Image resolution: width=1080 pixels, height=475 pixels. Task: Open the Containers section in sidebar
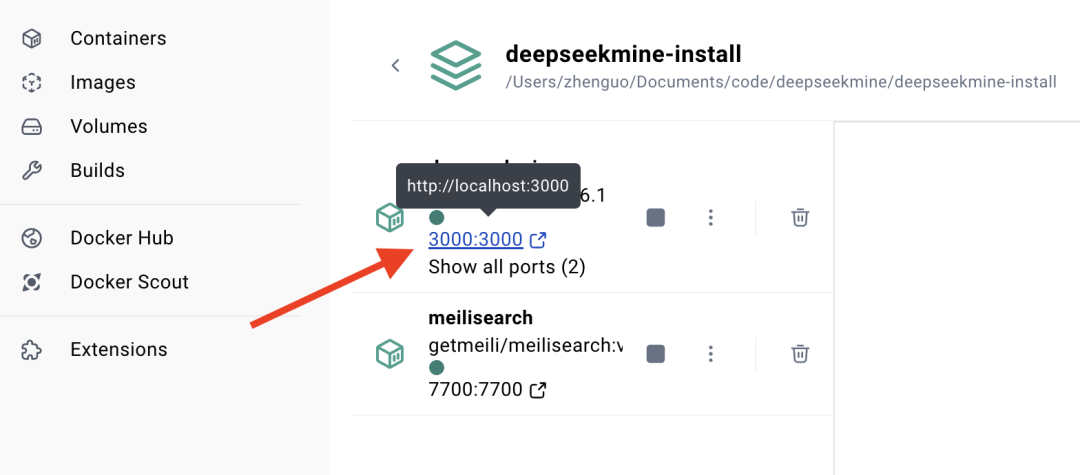pyautogui.click(x=118, y=38)
